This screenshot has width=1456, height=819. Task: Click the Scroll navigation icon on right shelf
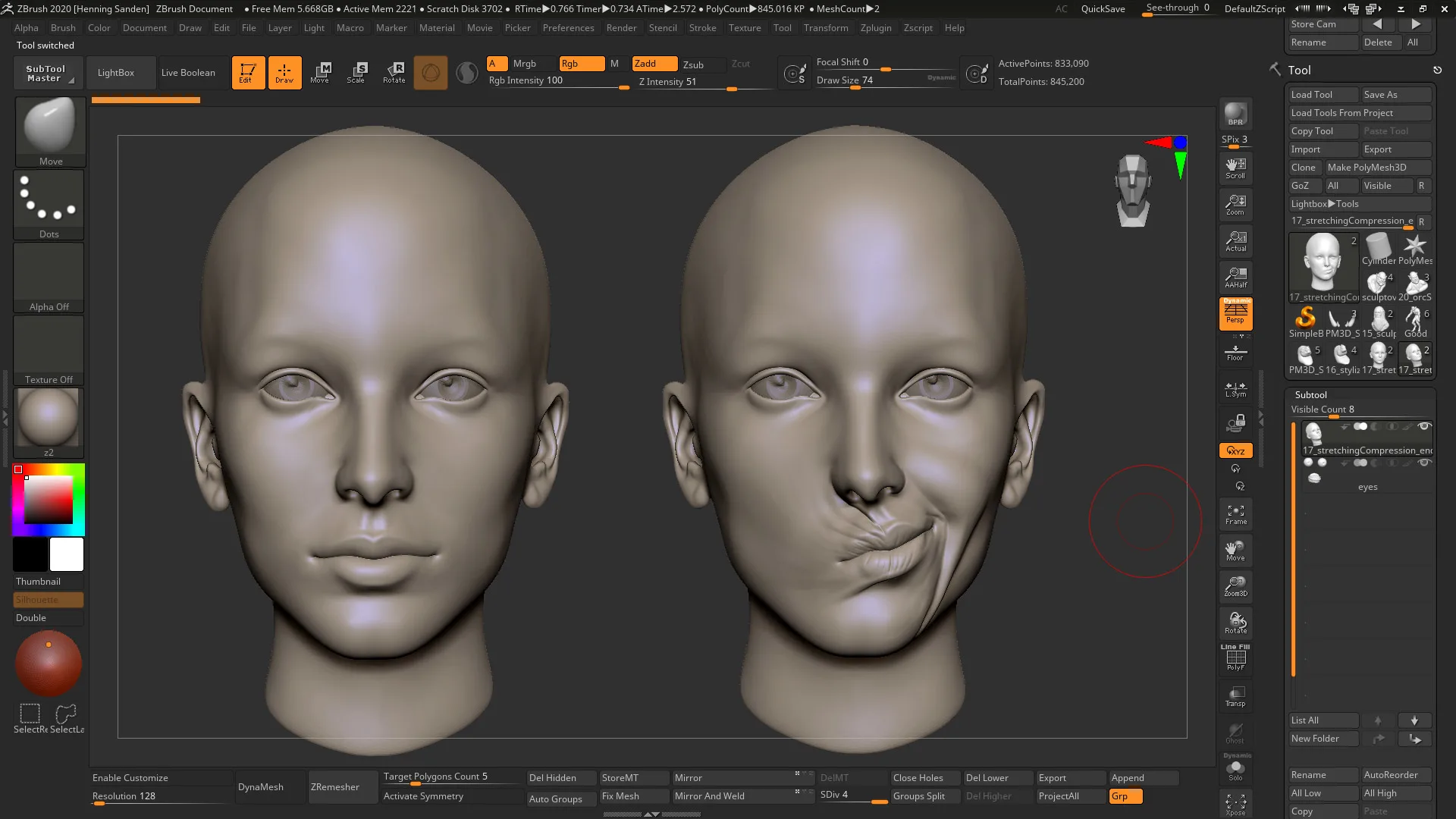tap(1235, 168)
